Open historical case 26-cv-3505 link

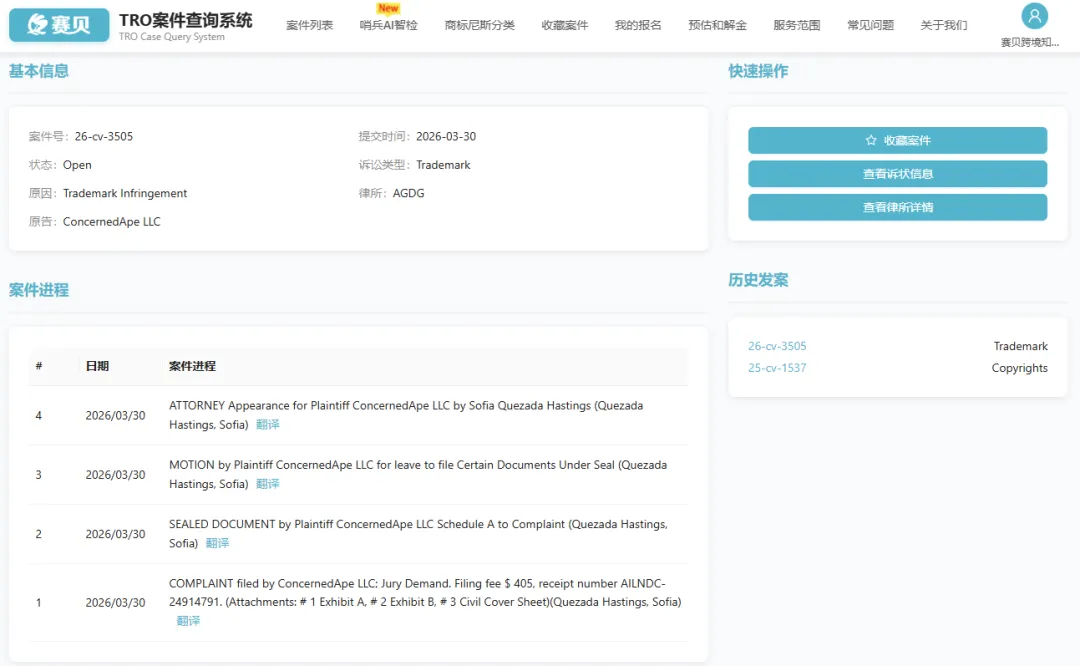click(x=777, y=346)
